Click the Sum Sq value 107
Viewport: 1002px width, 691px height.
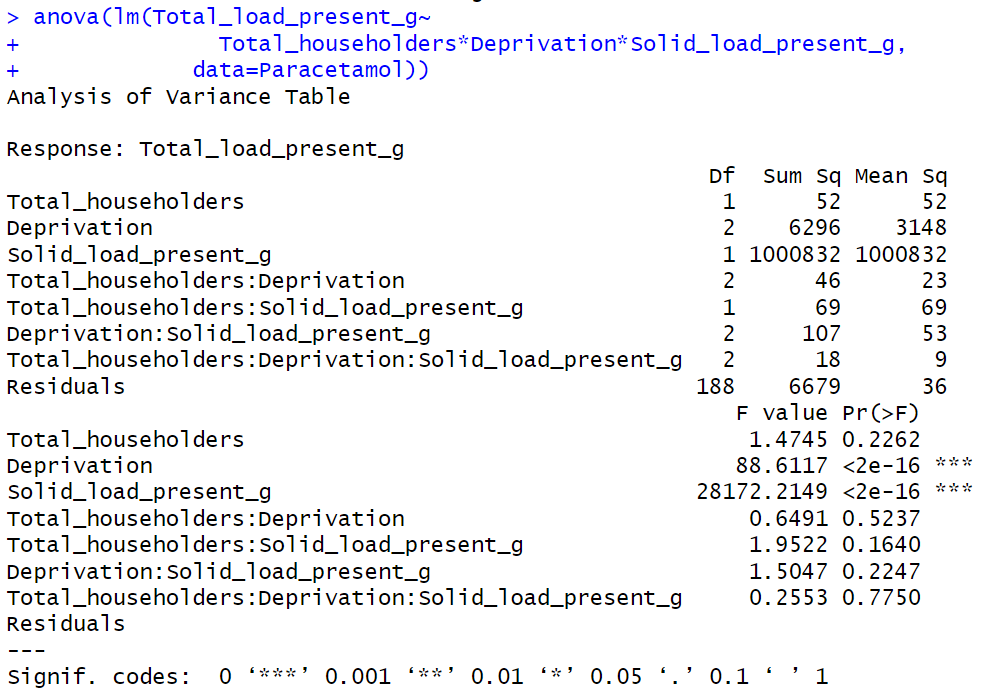tap(821, 334)
